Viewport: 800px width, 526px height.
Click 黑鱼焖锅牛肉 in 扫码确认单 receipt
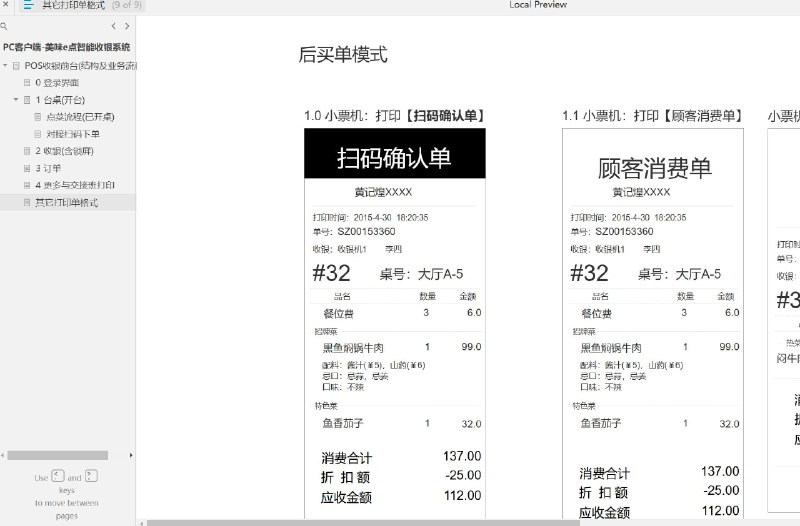click(353, 348)
